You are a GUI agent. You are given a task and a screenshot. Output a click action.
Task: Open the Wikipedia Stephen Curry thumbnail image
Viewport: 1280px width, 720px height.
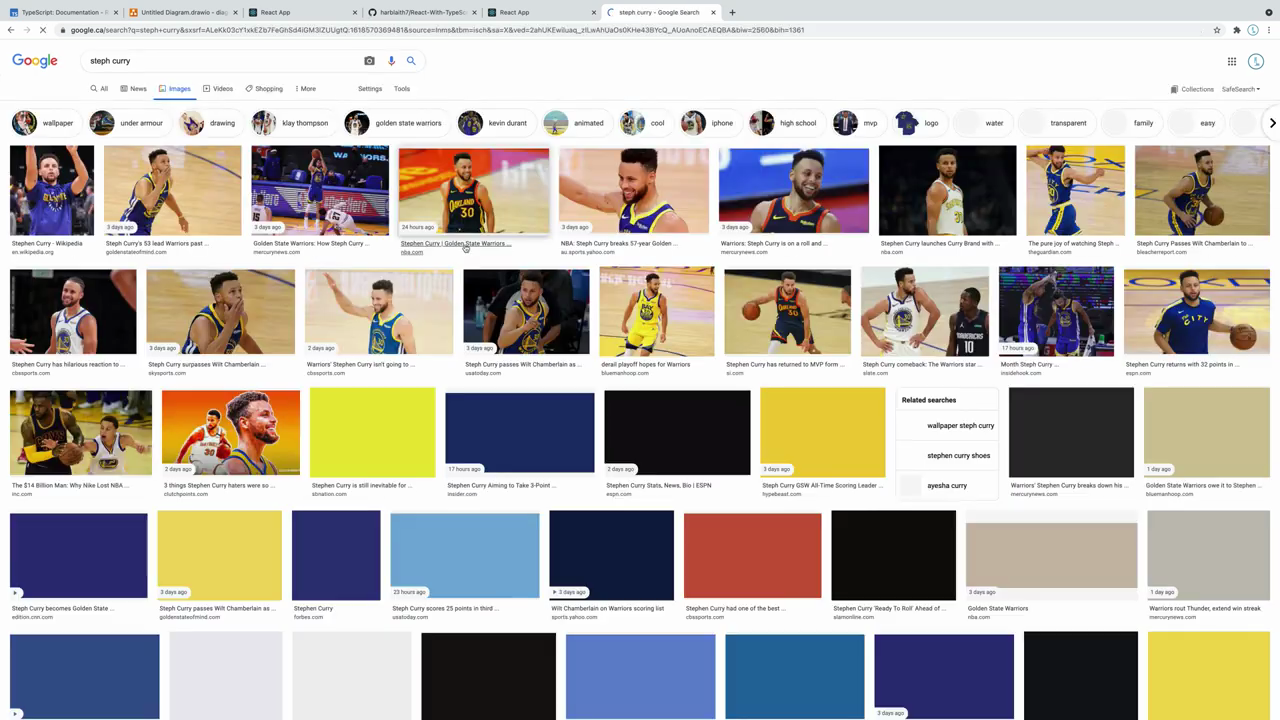52,190
